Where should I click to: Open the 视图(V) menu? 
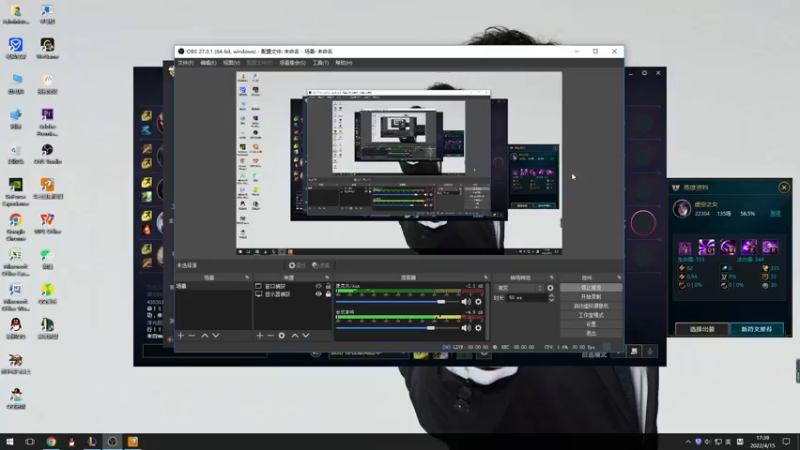[x=231, y=63]
